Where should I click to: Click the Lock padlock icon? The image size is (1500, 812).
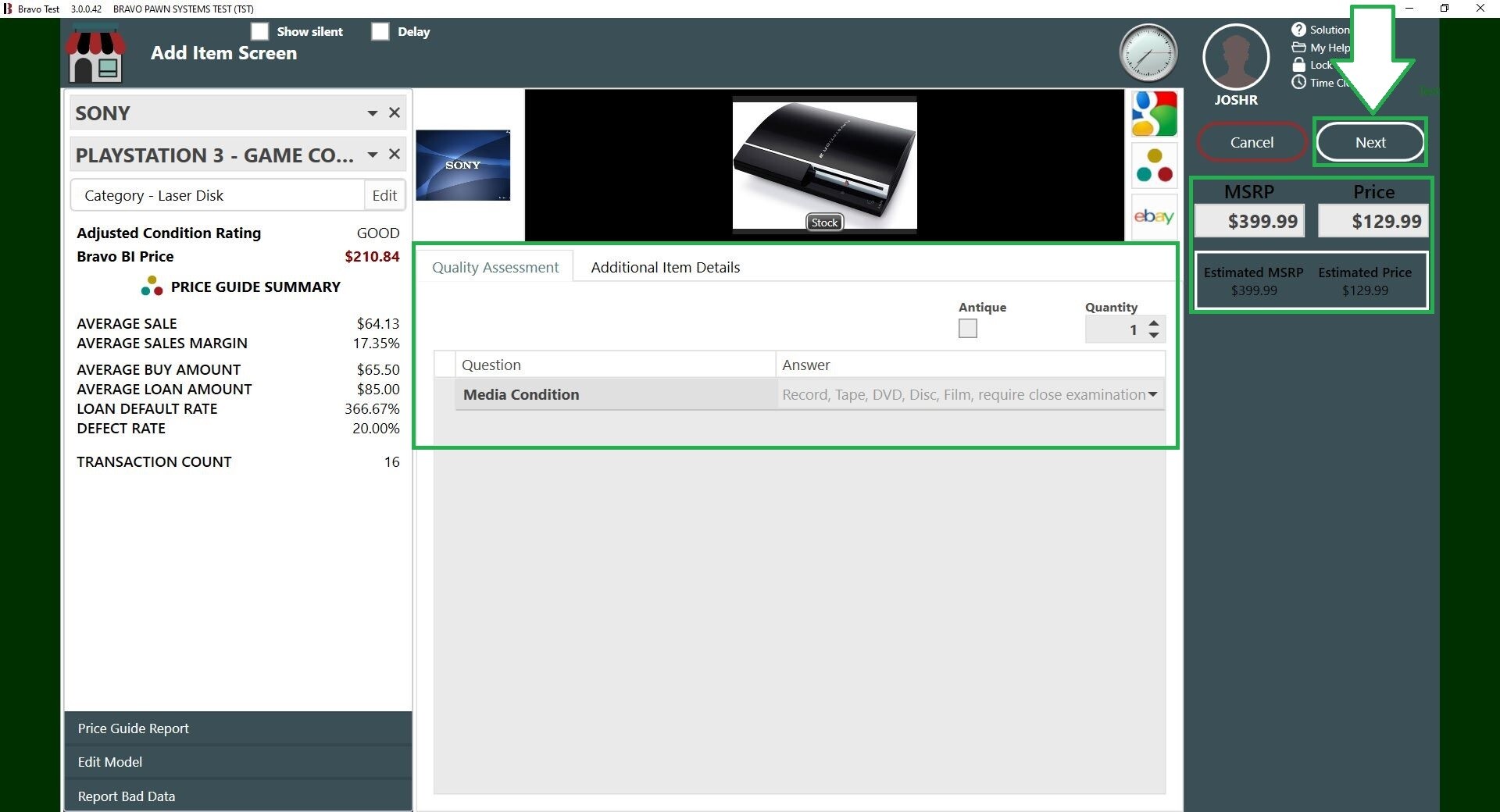(x=1298, y=65)
